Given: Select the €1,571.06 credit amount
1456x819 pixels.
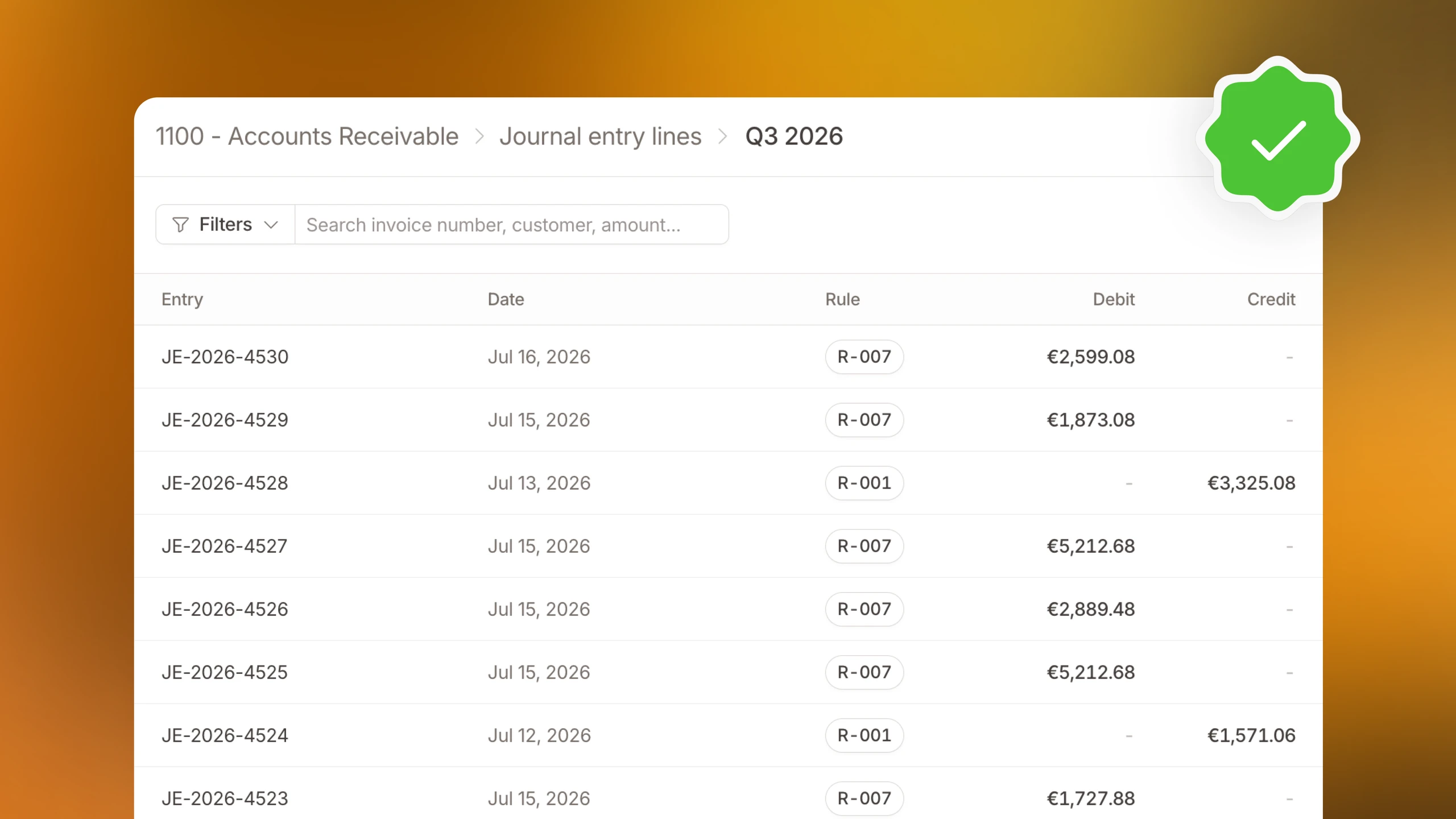Looking at the screenshot, I should tap(1251, 735).
